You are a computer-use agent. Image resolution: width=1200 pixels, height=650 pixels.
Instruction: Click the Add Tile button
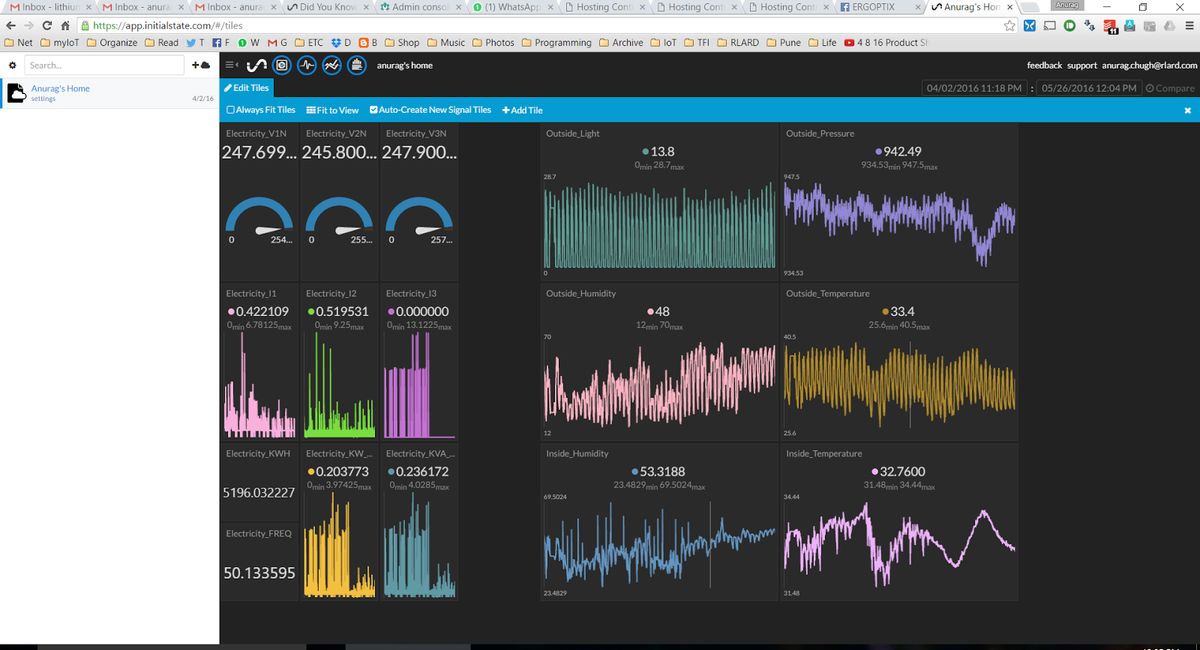522,110
